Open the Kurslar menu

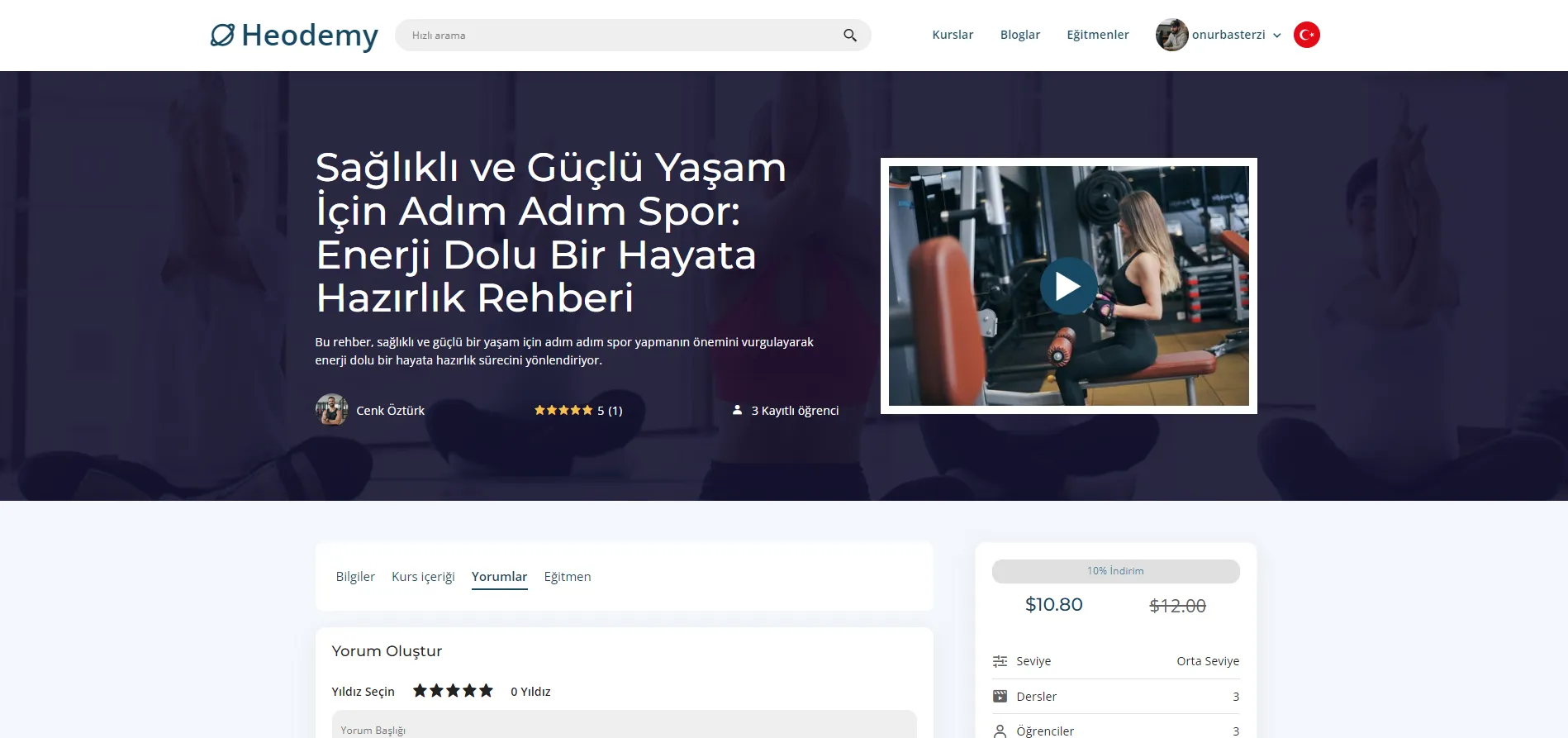pyautogui.click(x=953, y=35)
